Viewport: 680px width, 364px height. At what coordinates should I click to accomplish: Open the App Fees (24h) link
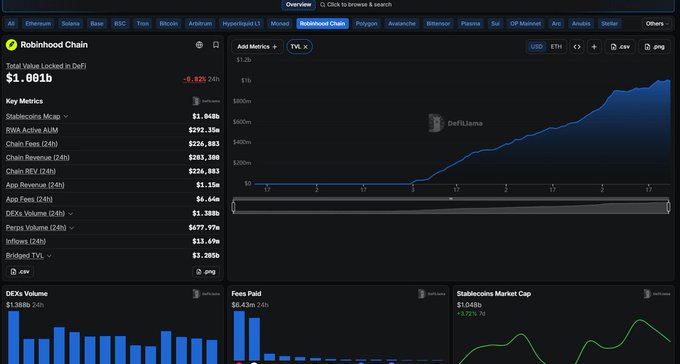pyautogui.click(x=29, y=200)
